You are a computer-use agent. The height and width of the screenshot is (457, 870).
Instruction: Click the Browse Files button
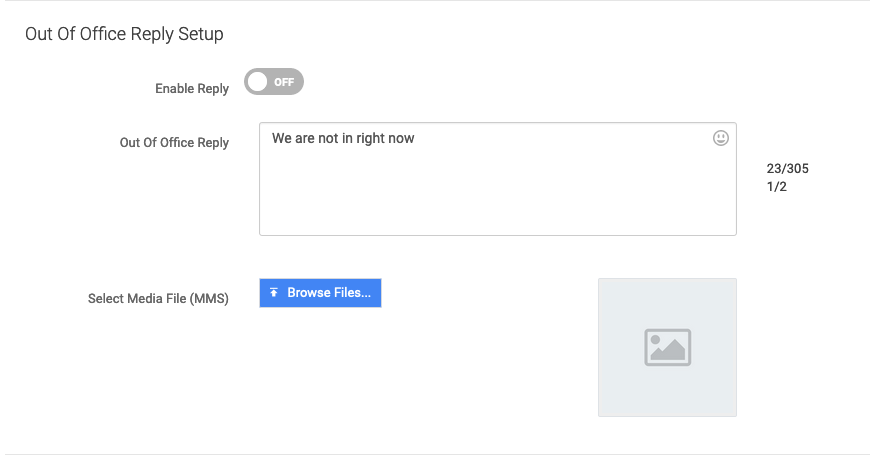320,293
